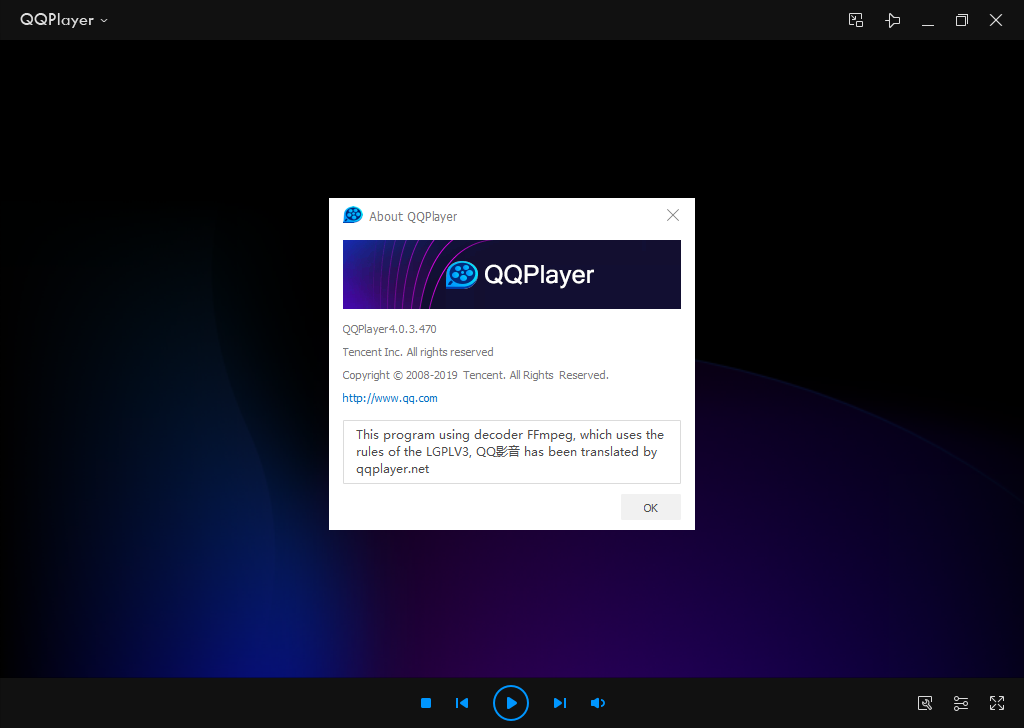Viewport: 1024px width, 728px height.
Task: Enter fullscreen mode
Action: pos(997,703)
